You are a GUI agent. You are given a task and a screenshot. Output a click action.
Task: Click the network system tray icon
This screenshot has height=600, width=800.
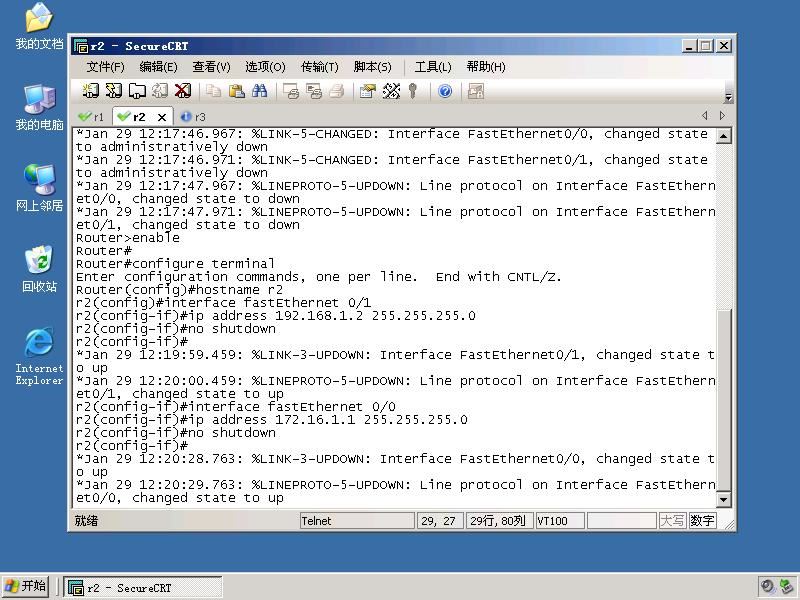coord(786,587)
